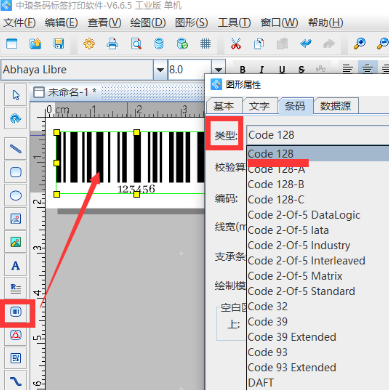Align text center

[x=368, y=69]
